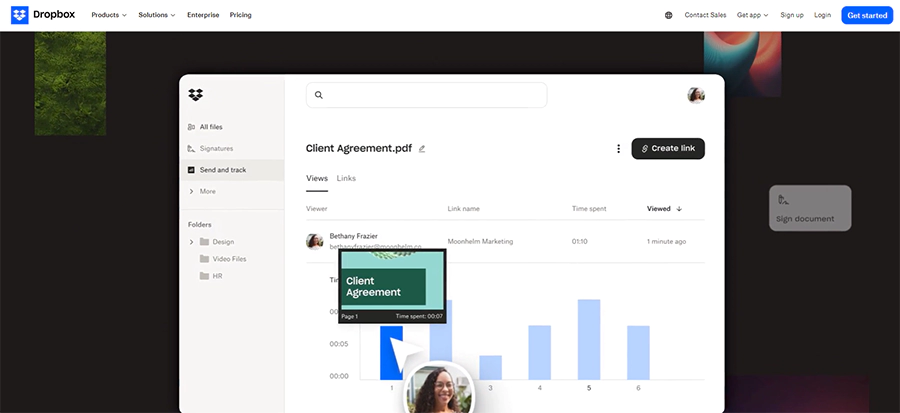Click the Sign up link
900x413 pixels.
[x=792, y=15]
